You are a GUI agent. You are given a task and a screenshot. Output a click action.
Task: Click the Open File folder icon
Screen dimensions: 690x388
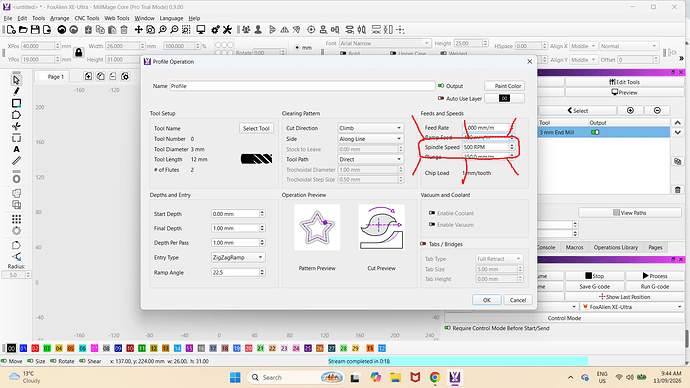point(23,29)
